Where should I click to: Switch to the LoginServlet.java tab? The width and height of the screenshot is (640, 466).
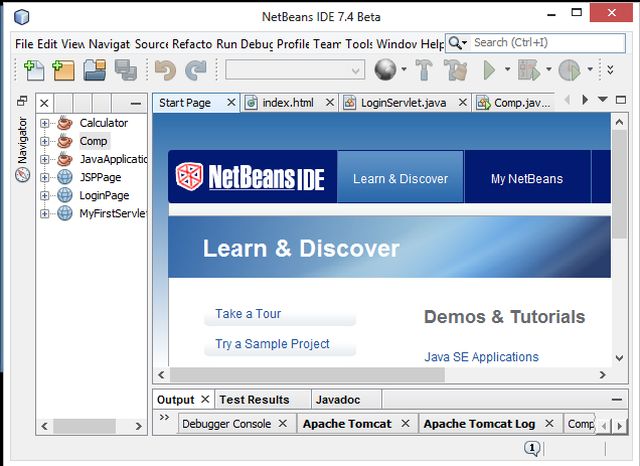click(x=403, y=103)
